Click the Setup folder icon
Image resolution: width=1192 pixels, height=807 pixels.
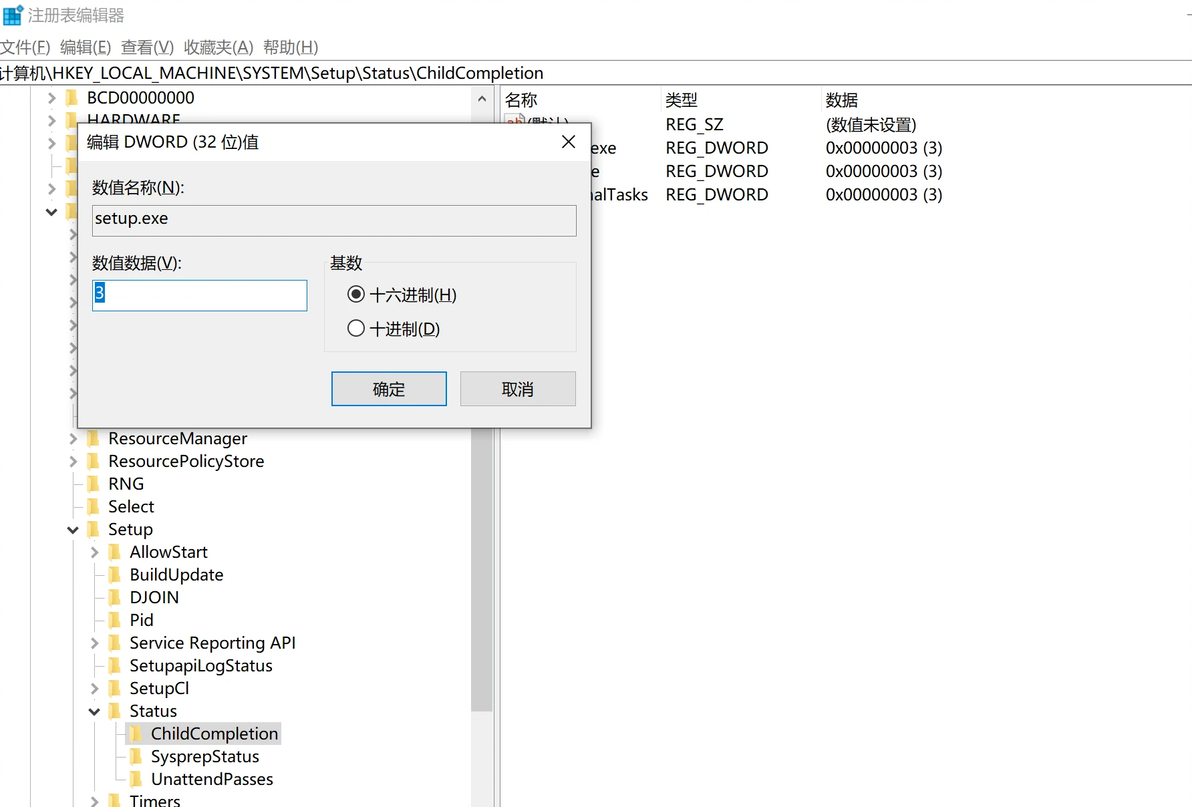94,529
